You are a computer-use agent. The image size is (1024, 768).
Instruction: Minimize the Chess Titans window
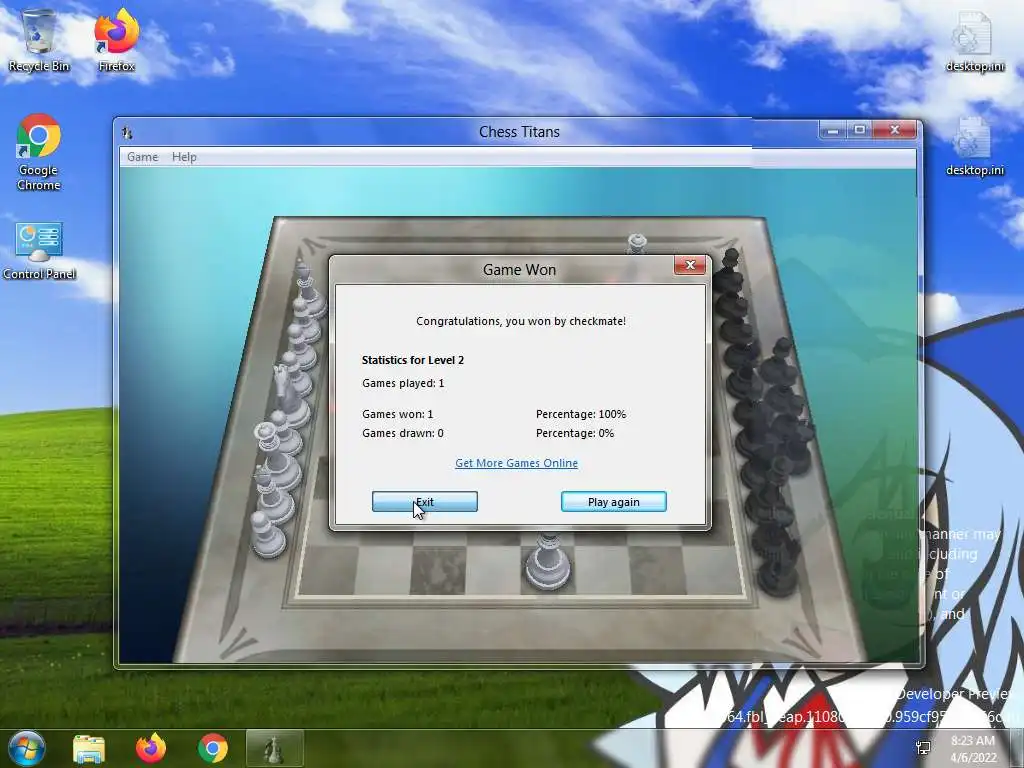pos(832,130)
